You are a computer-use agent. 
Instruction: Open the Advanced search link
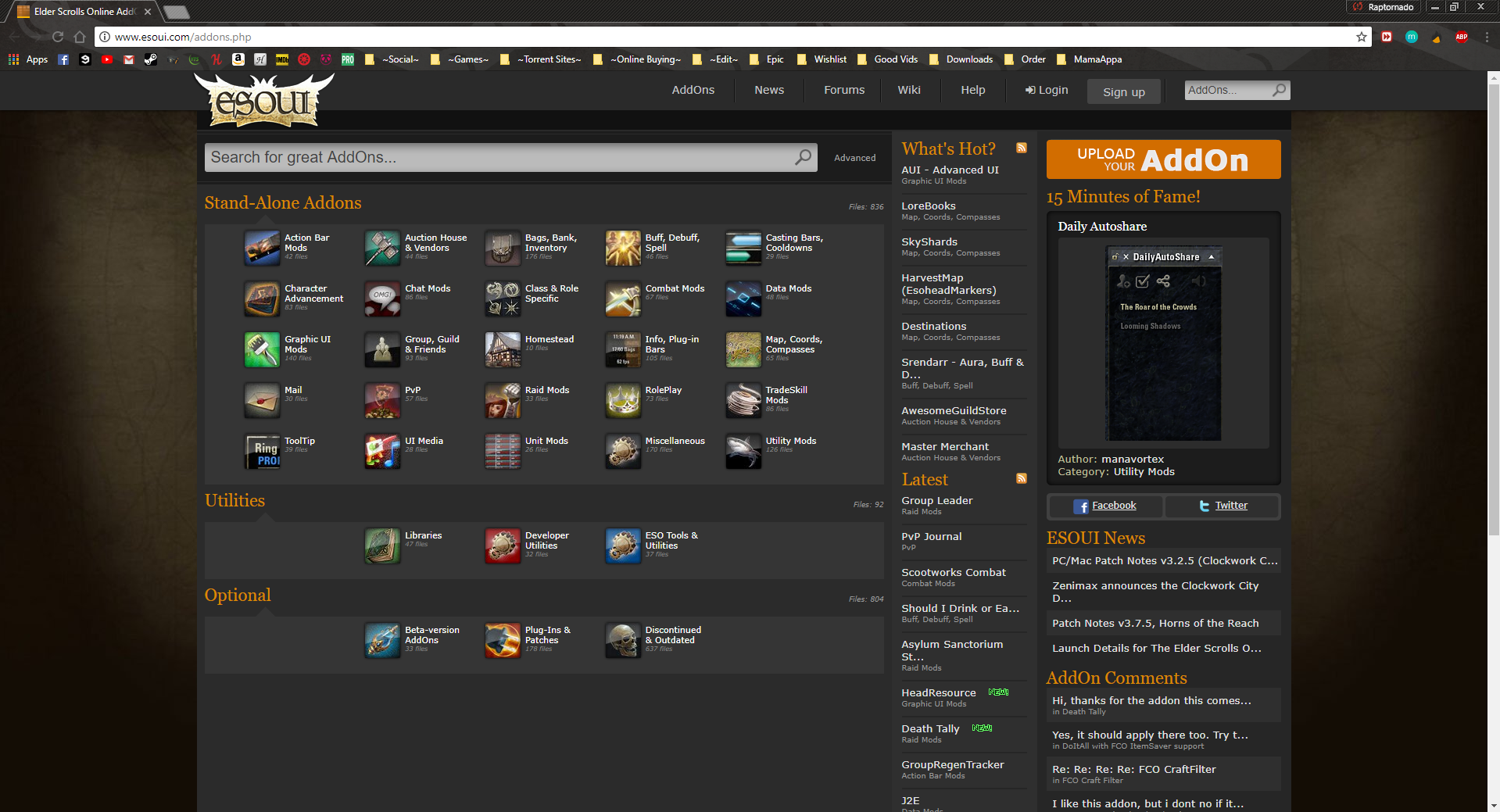(854, 158)
